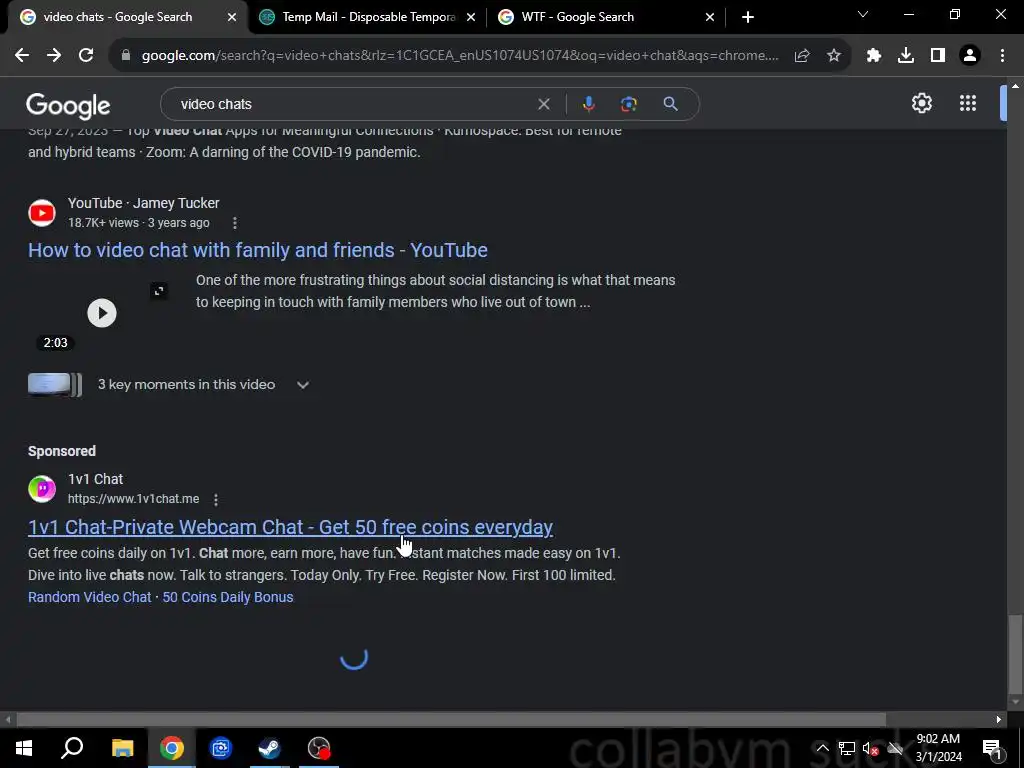Open 1v1 Chat site favicon
The image size is (1024, 768).
point(42,488)
